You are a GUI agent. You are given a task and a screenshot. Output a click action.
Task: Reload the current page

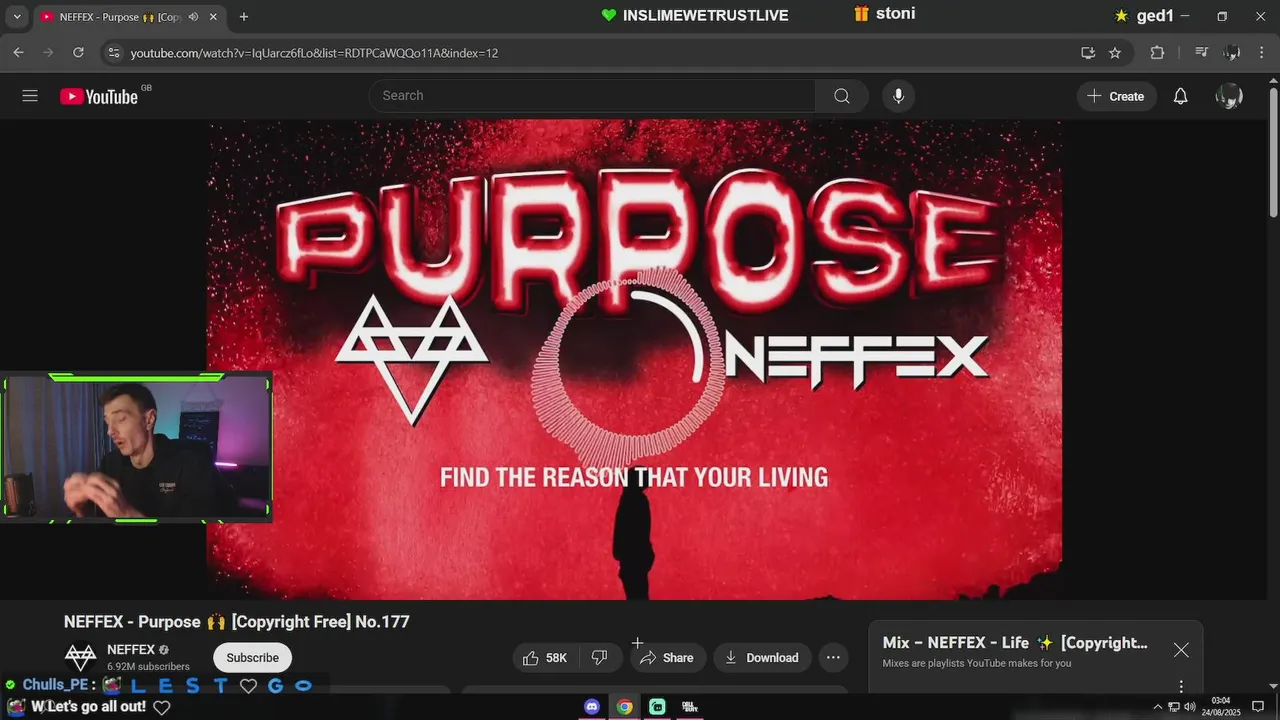point(78,53)
